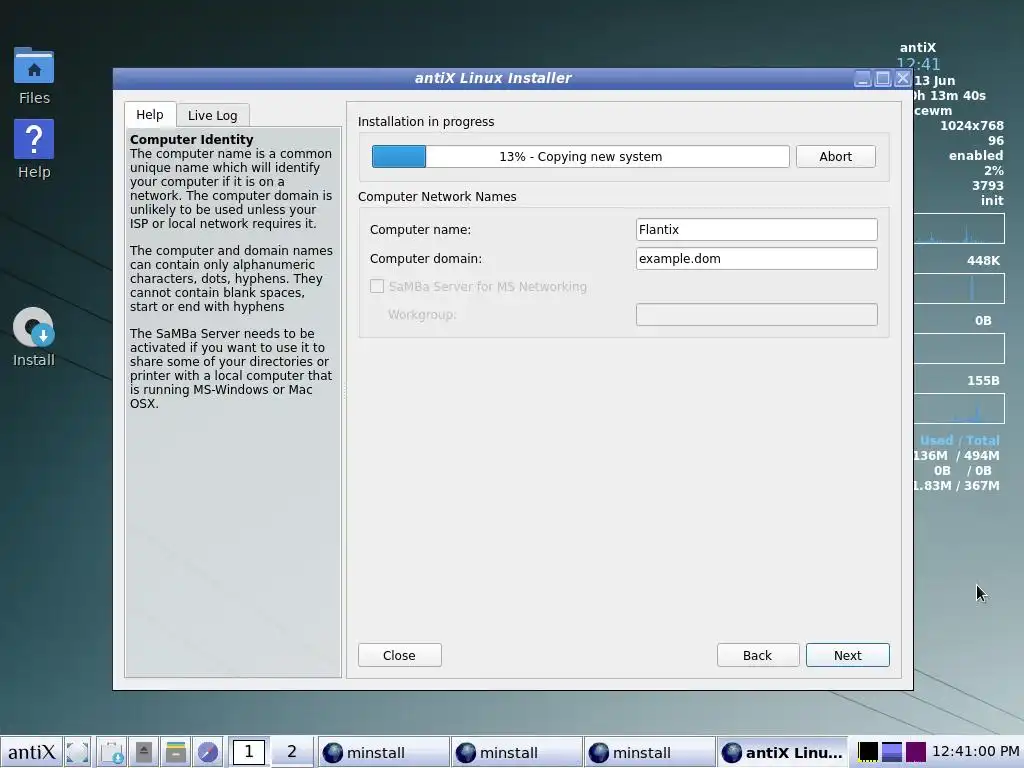Viewport: 1024px width, 768px height.
Task: Click the Computer Network Names label
Action: (x=437, y=197)
